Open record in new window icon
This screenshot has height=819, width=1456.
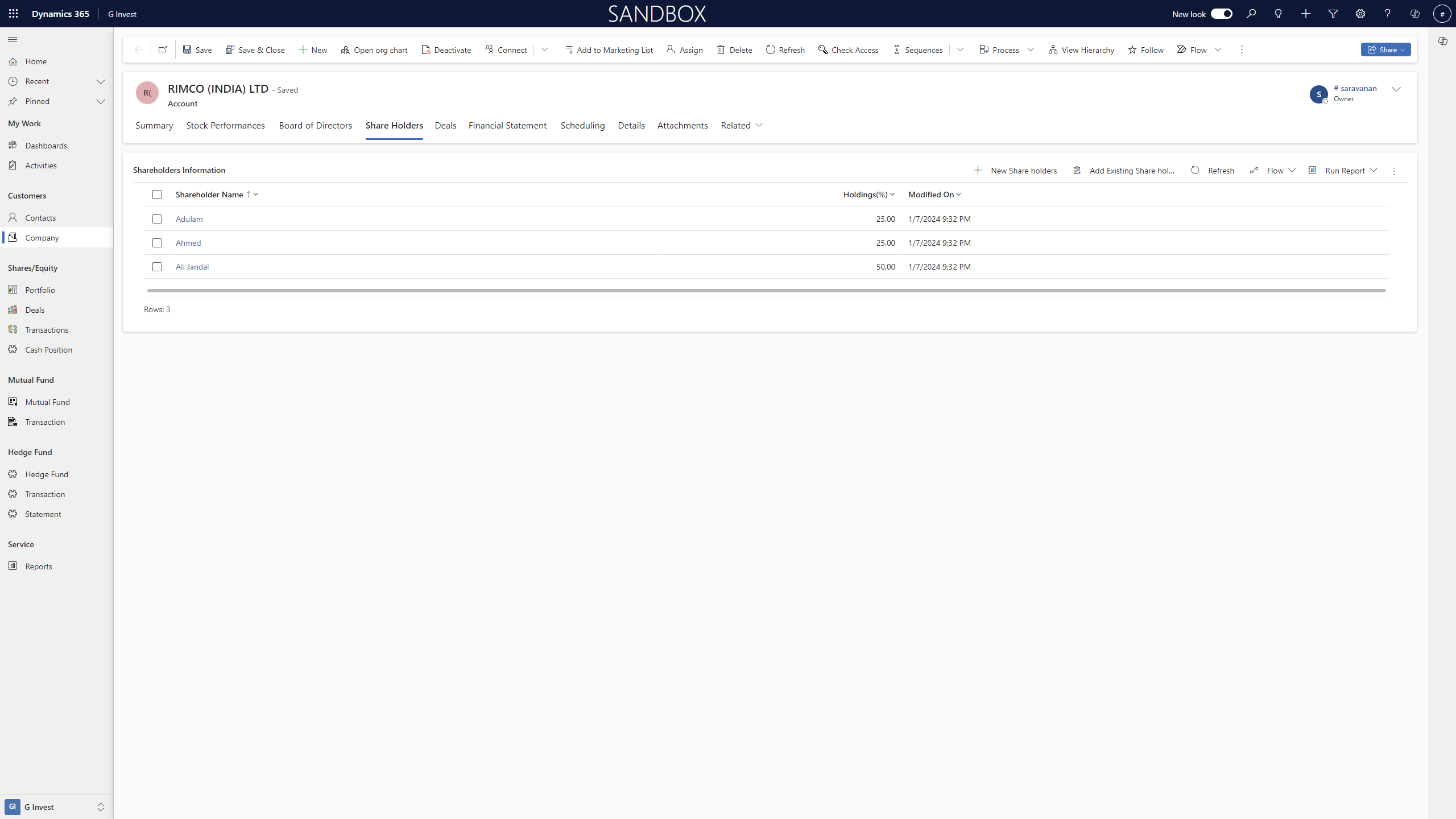(163, 49)
